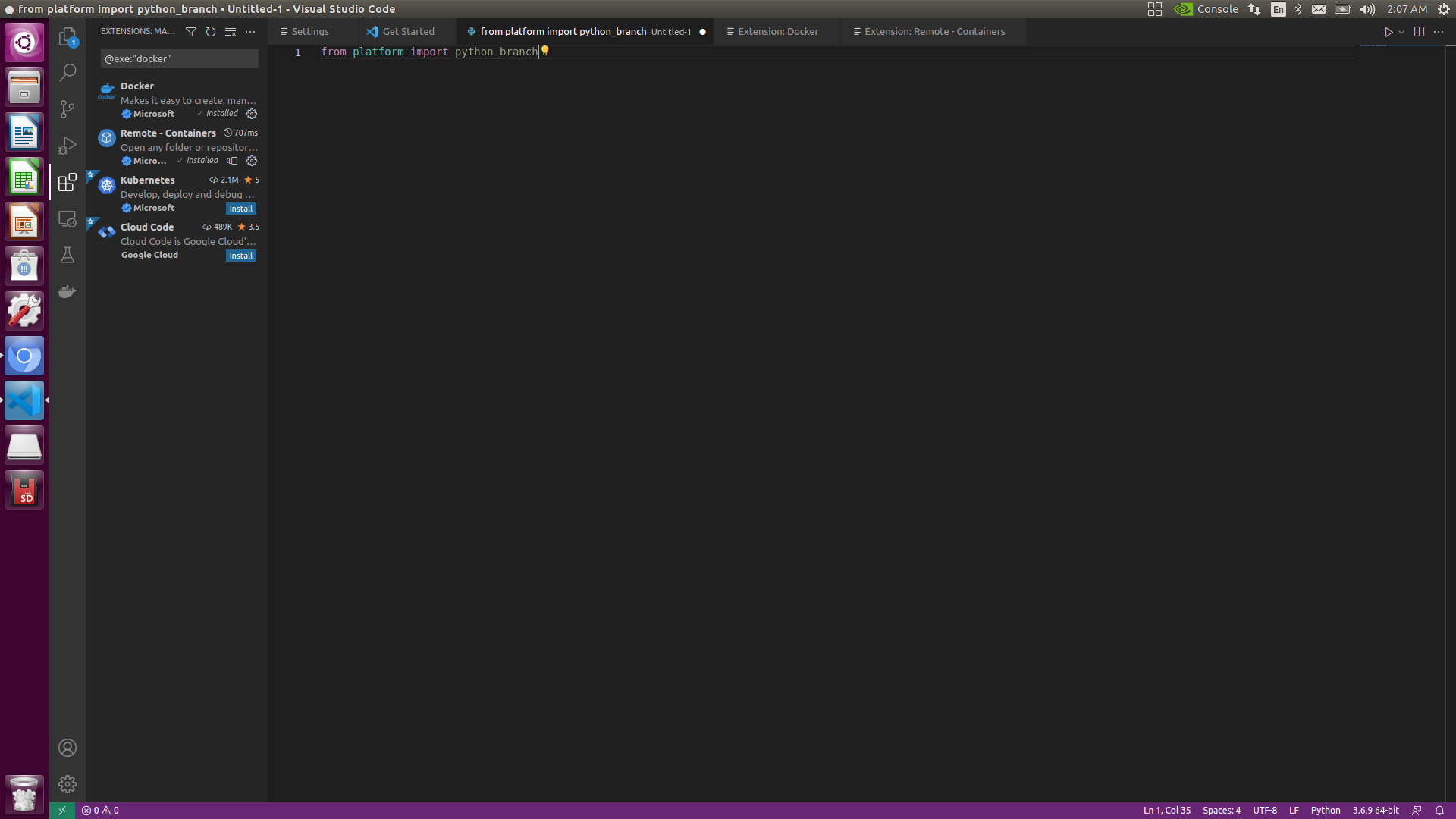Viewport: 1456px width, 819px height.
Task: Open the run Python file dropdown arrow
Action: 1400,32
